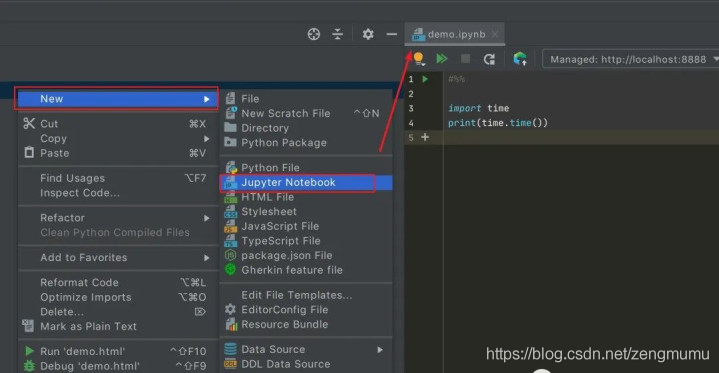Click the print(time.time()) code line

click(498, 123)
